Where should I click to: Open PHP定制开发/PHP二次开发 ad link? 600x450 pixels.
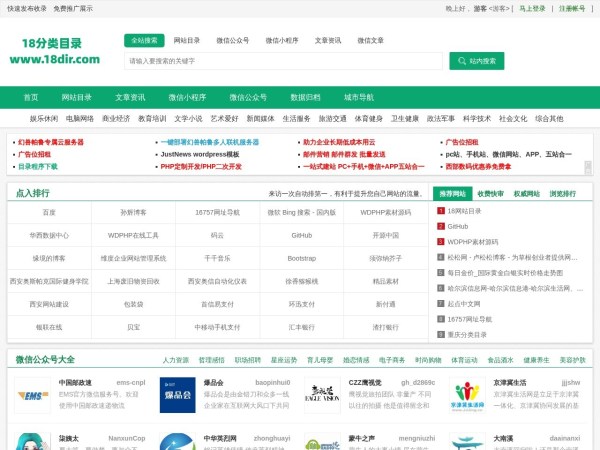[201, 166]
